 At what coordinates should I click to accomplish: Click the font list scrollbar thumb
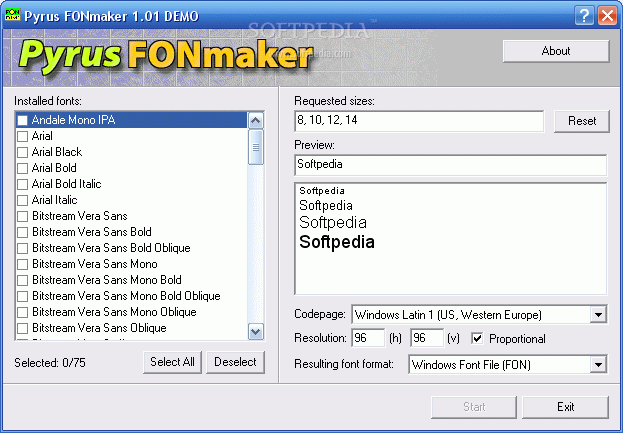pyautogui.click(x=255, y=147)
